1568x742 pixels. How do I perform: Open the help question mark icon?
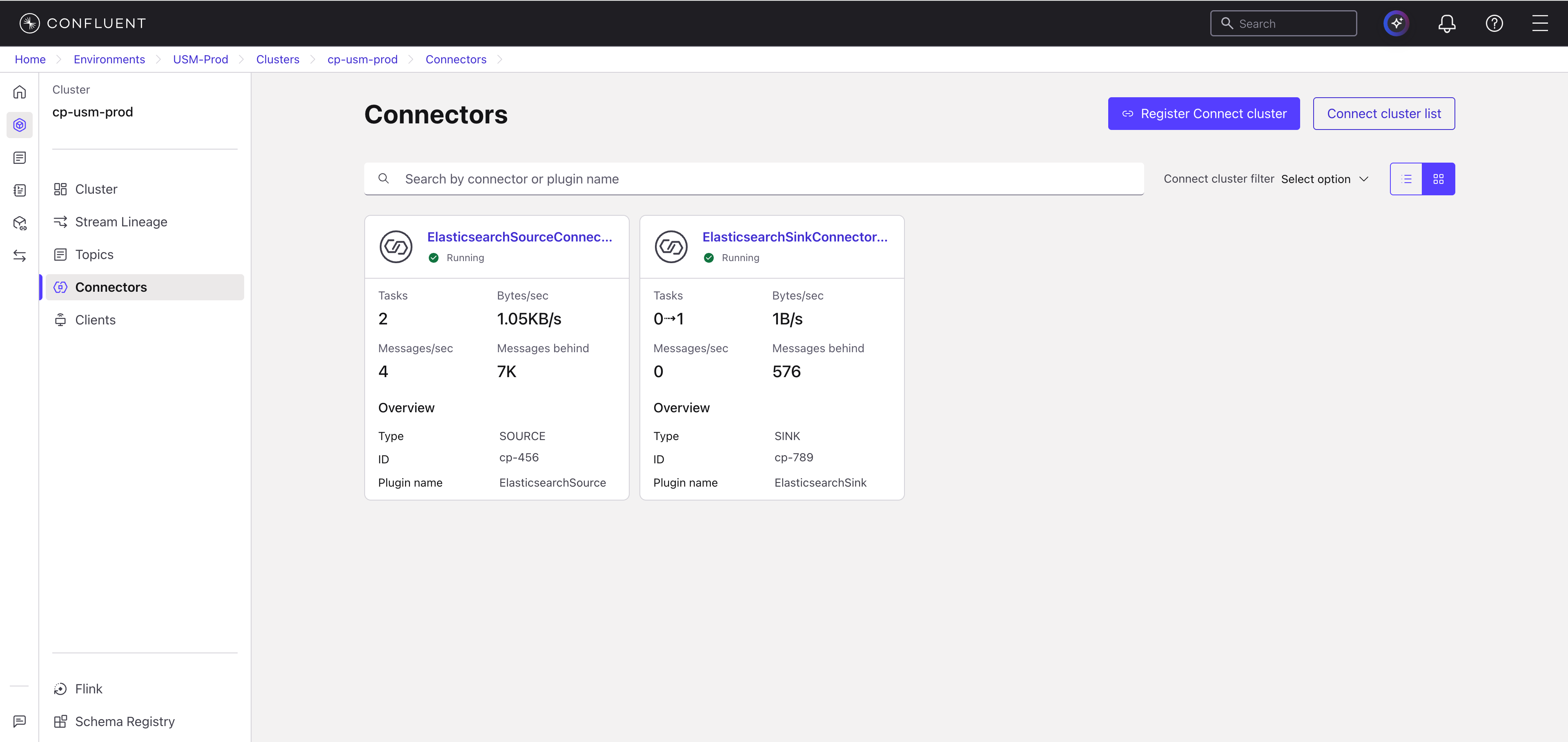coord(1494,23)
